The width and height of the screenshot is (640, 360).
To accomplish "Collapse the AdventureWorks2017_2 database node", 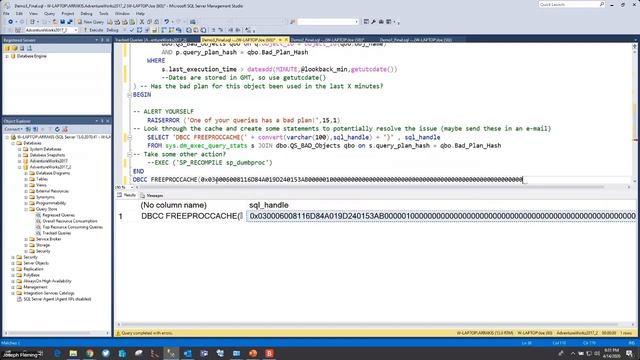I will (x=19, y=167).
